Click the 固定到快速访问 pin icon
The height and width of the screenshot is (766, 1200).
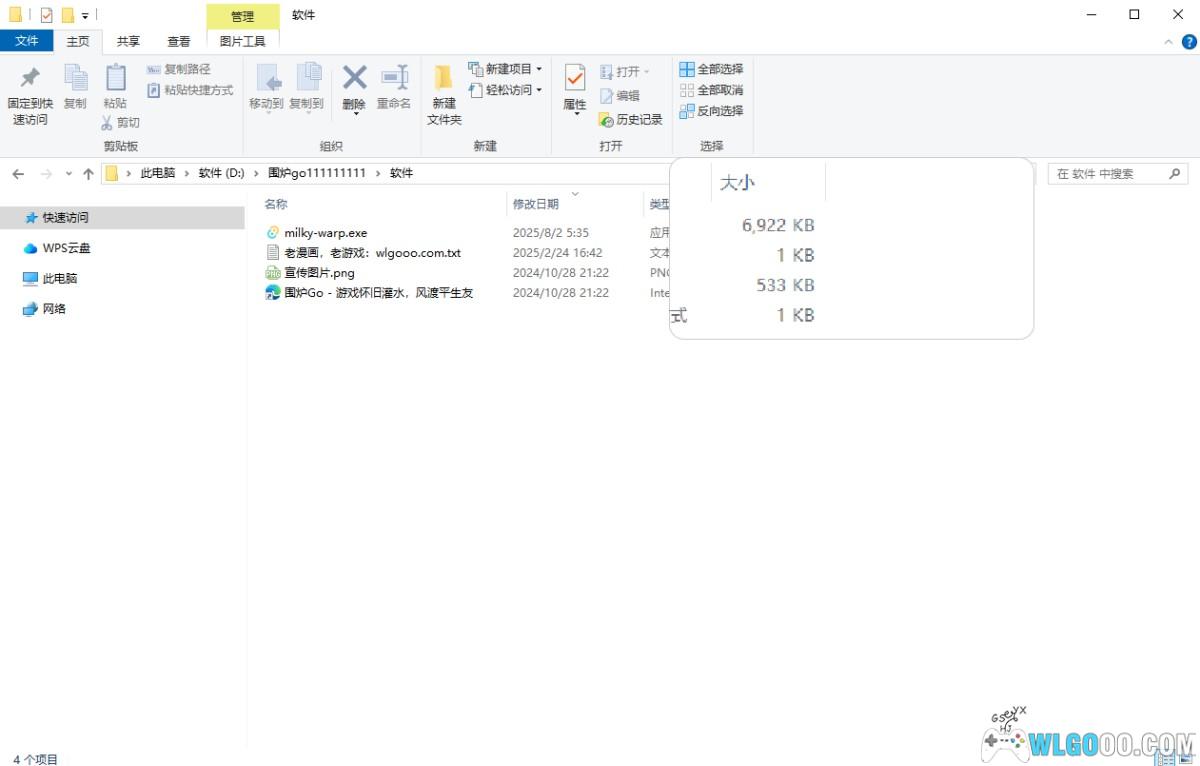pos(30,78)
